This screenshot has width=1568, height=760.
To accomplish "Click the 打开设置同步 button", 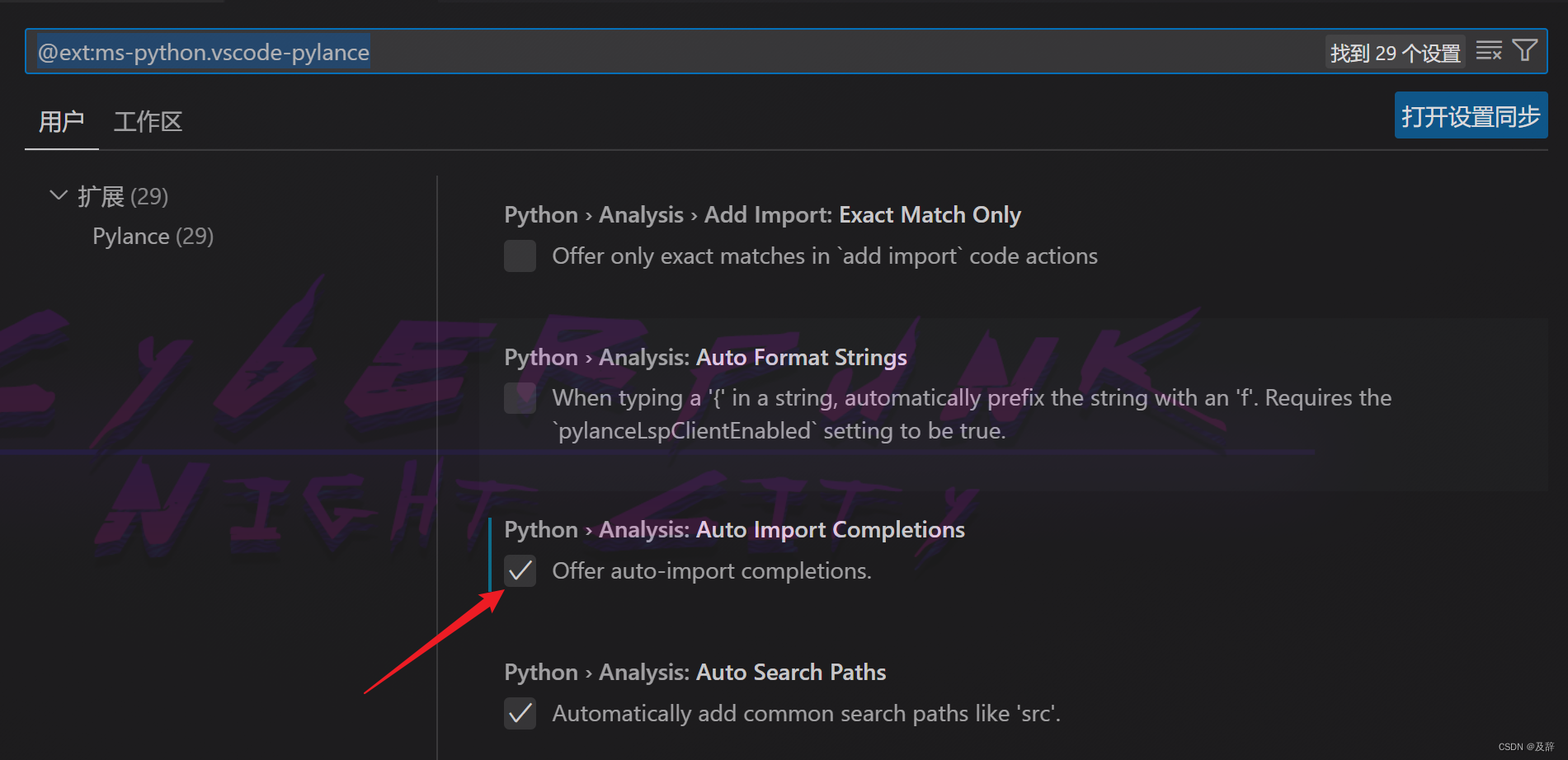I will point(1470,115).
